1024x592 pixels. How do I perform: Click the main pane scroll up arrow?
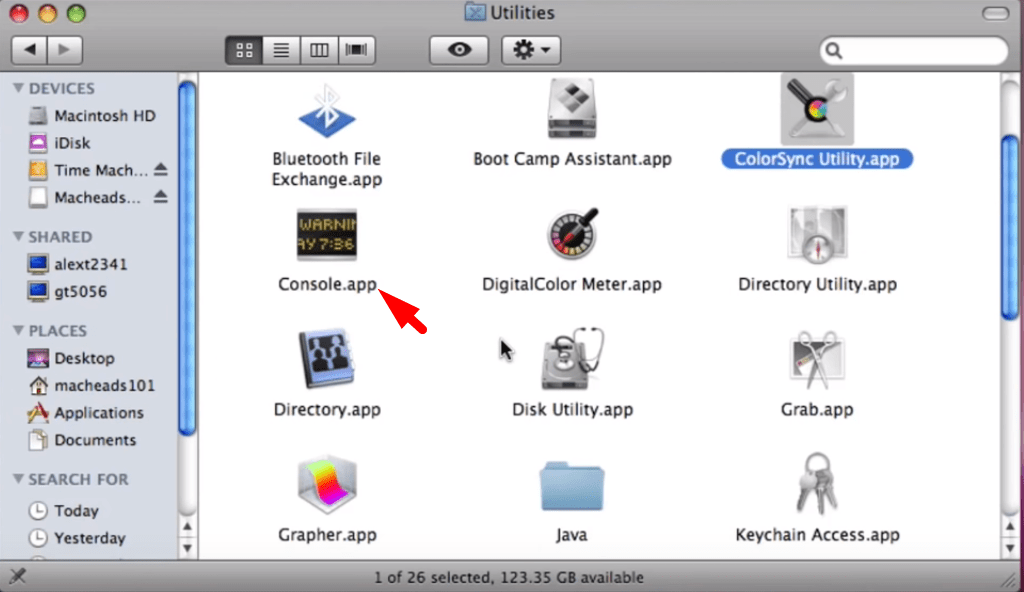[1010, 527]
